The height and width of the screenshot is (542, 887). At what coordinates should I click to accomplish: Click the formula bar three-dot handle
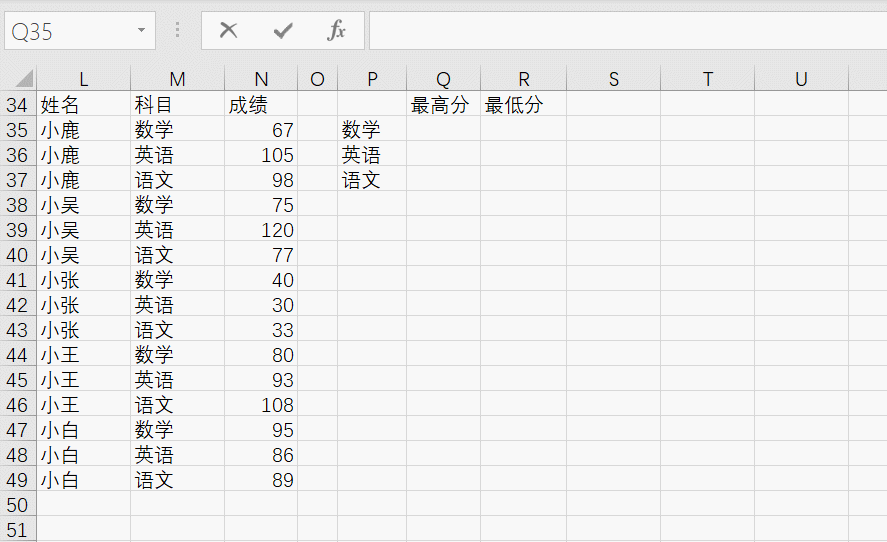click(178, 30)
